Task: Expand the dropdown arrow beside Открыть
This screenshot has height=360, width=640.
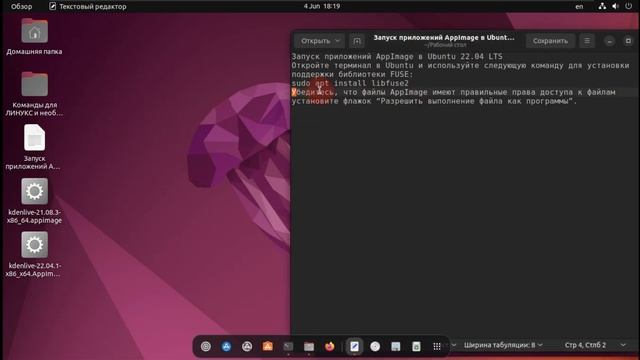Action: click(338, 41)
